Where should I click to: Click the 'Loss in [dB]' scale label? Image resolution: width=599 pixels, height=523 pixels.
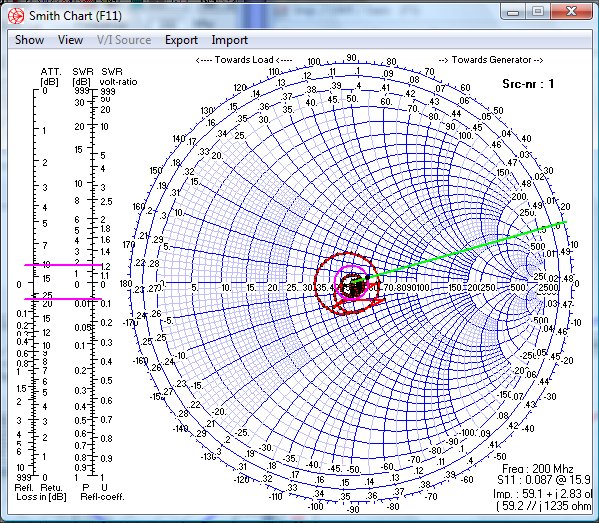[x=41, y=497]
